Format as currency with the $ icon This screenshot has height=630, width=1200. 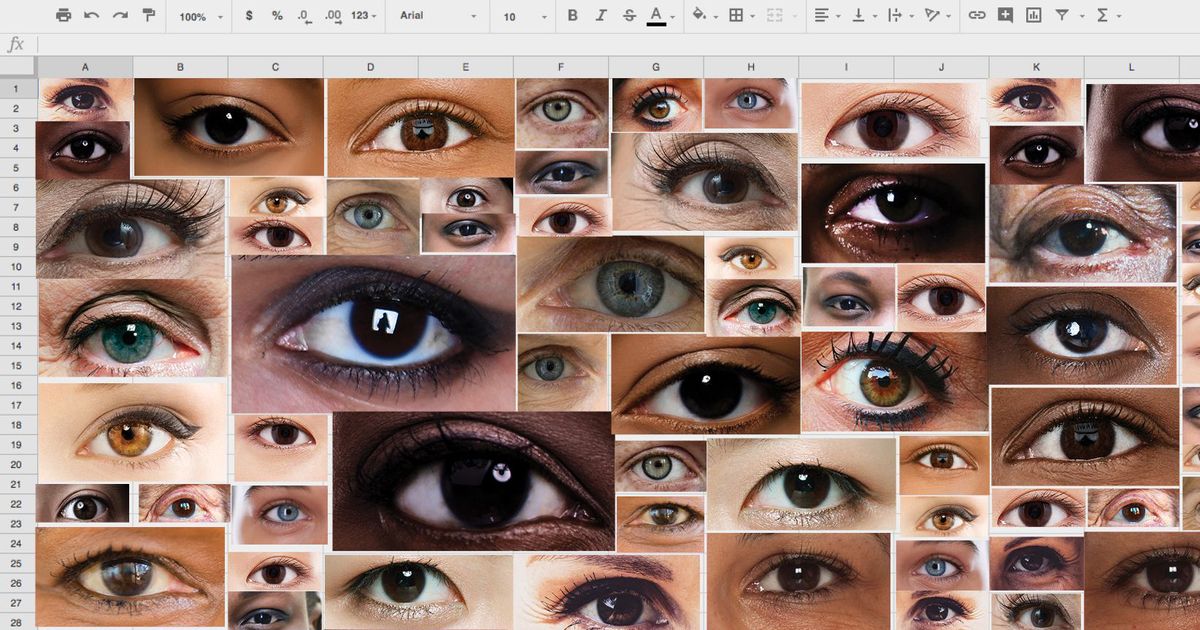click(249, 16)
